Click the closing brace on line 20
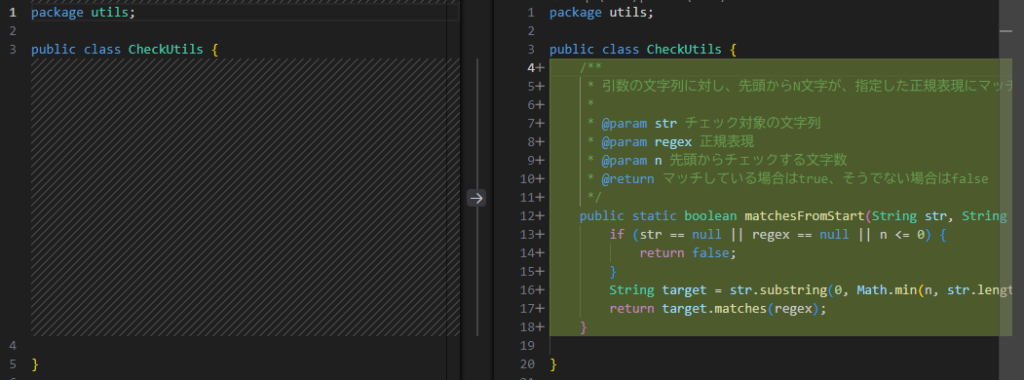The image size is (1024, 380). click(554, 364)
